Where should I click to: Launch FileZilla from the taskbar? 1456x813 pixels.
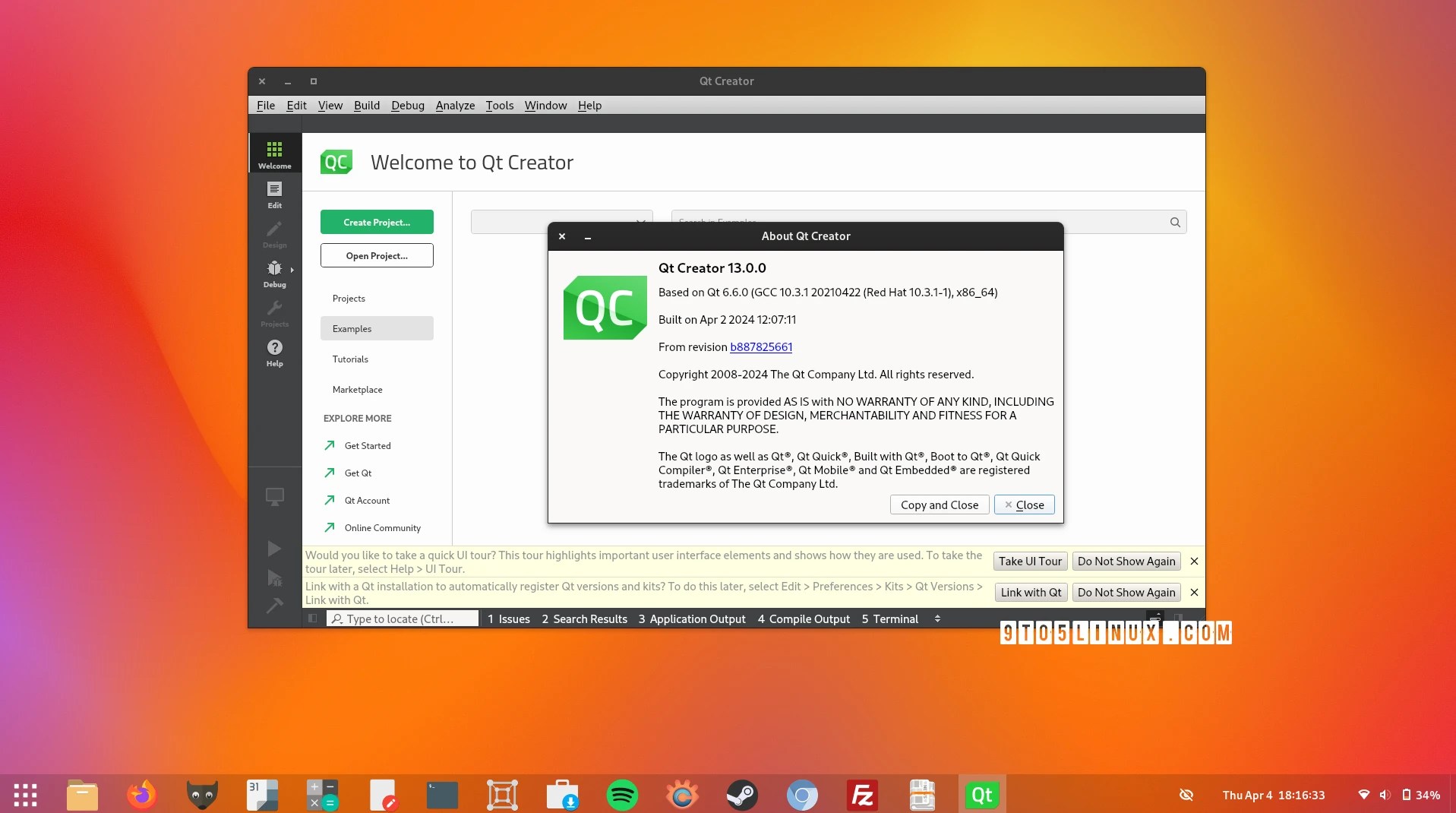pos(862,795)
